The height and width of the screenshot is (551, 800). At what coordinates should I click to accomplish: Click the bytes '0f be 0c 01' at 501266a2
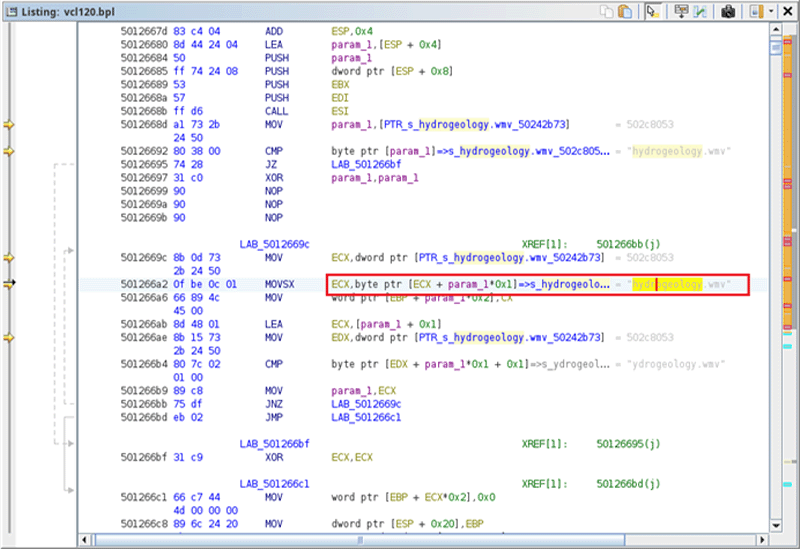pyautogui.click(x=205, y=284)
